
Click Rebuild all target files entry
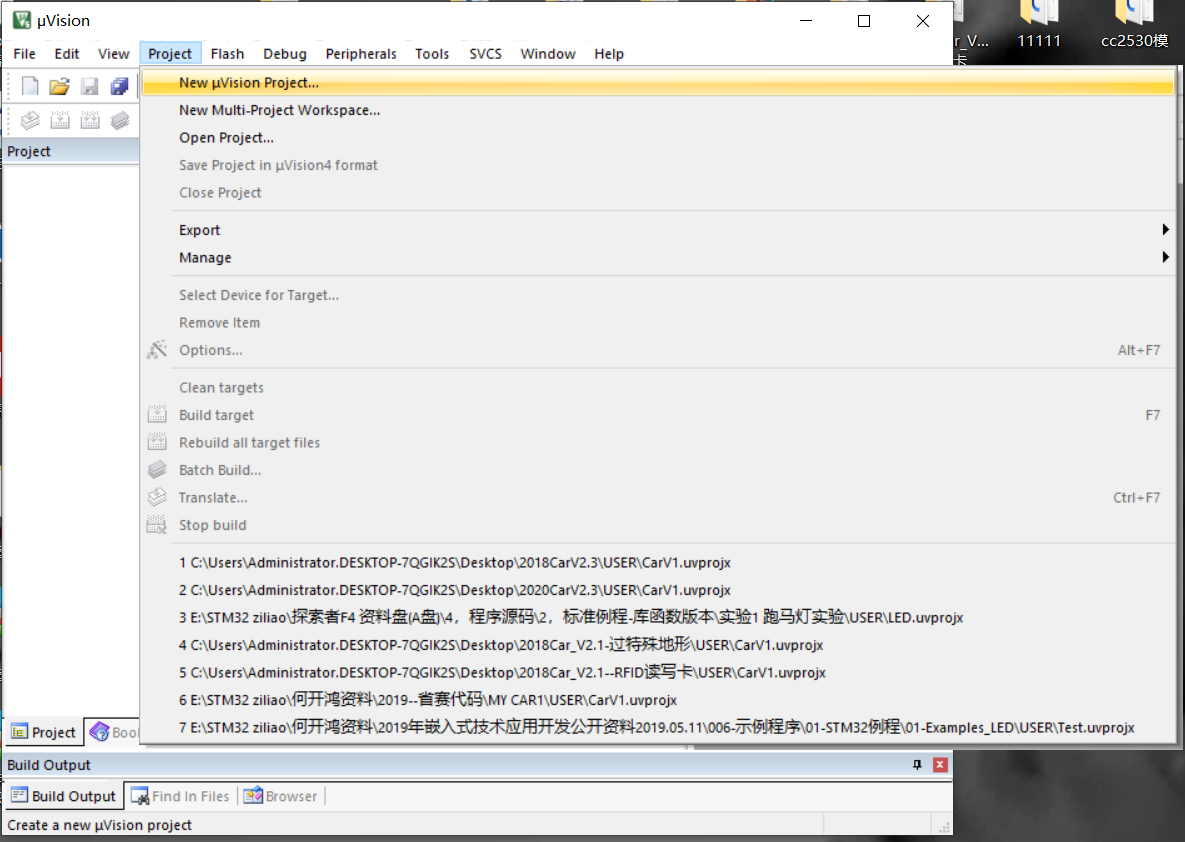[658, 442]
